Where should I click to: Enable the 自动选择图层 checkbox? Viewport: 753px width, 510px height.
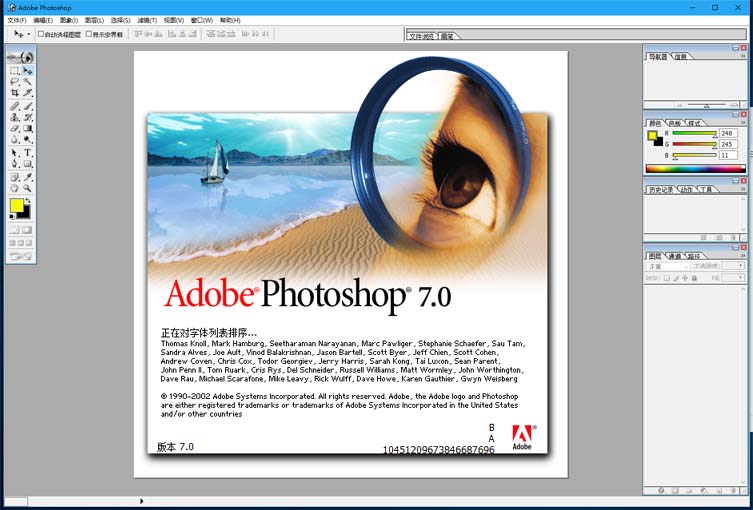click(41, 34)
